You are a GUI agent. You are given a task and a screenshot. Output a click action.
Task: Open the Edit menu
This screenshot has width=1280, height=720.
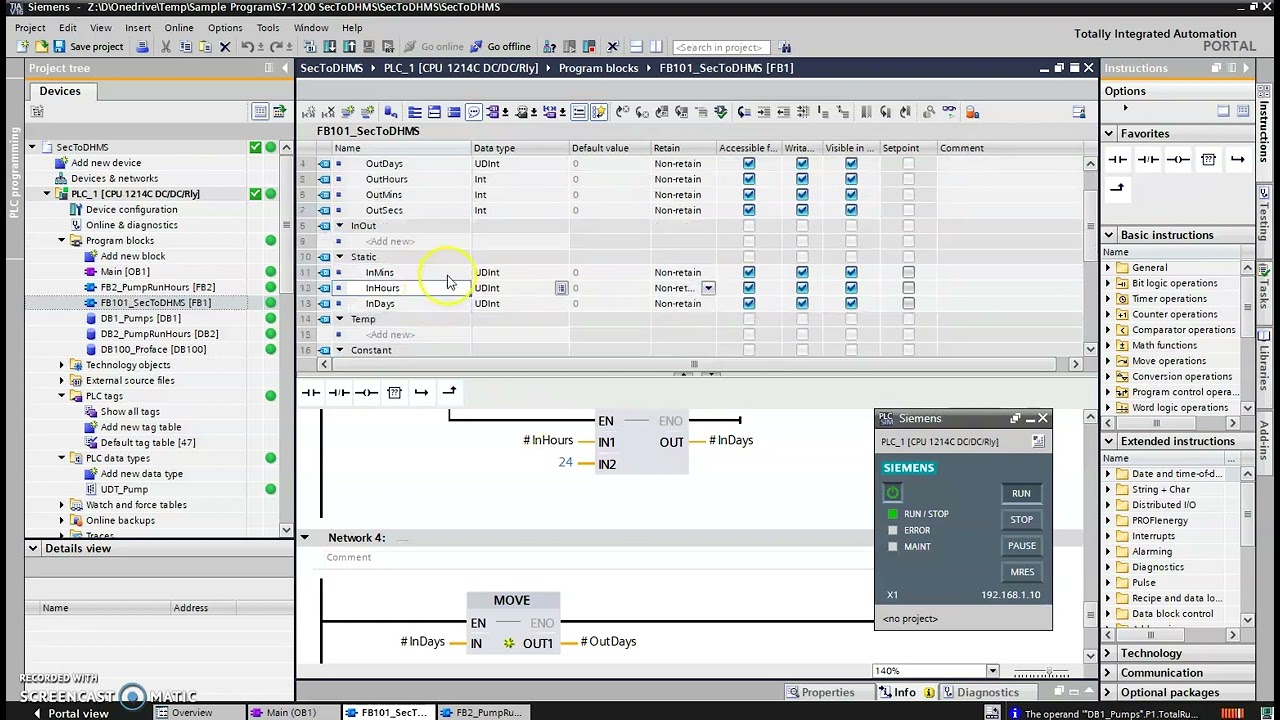68,28
